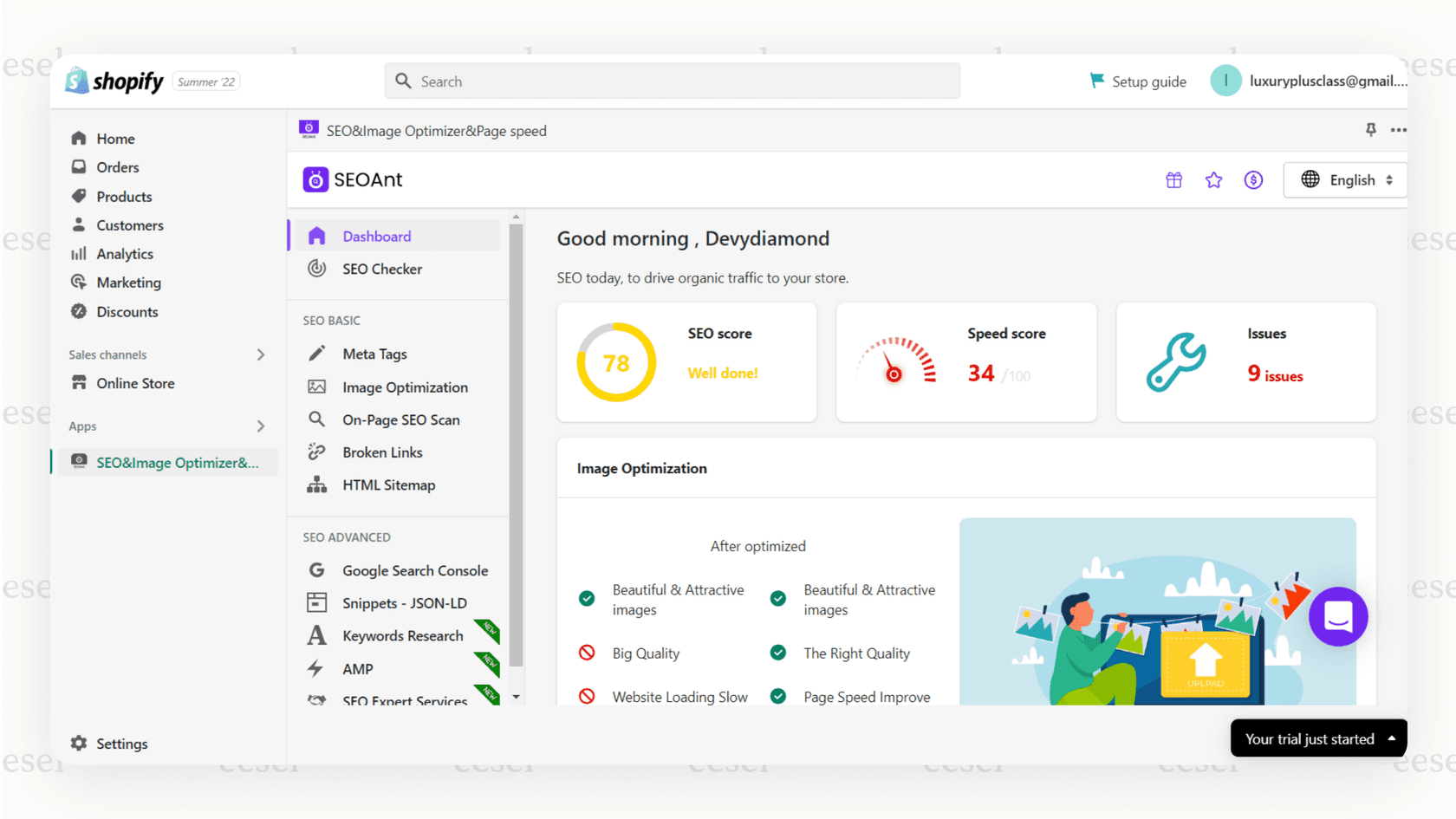The height and width of the screenshot is (819, 1456).
Task: Open the Setup guide
Action: tap(1138, 81)
